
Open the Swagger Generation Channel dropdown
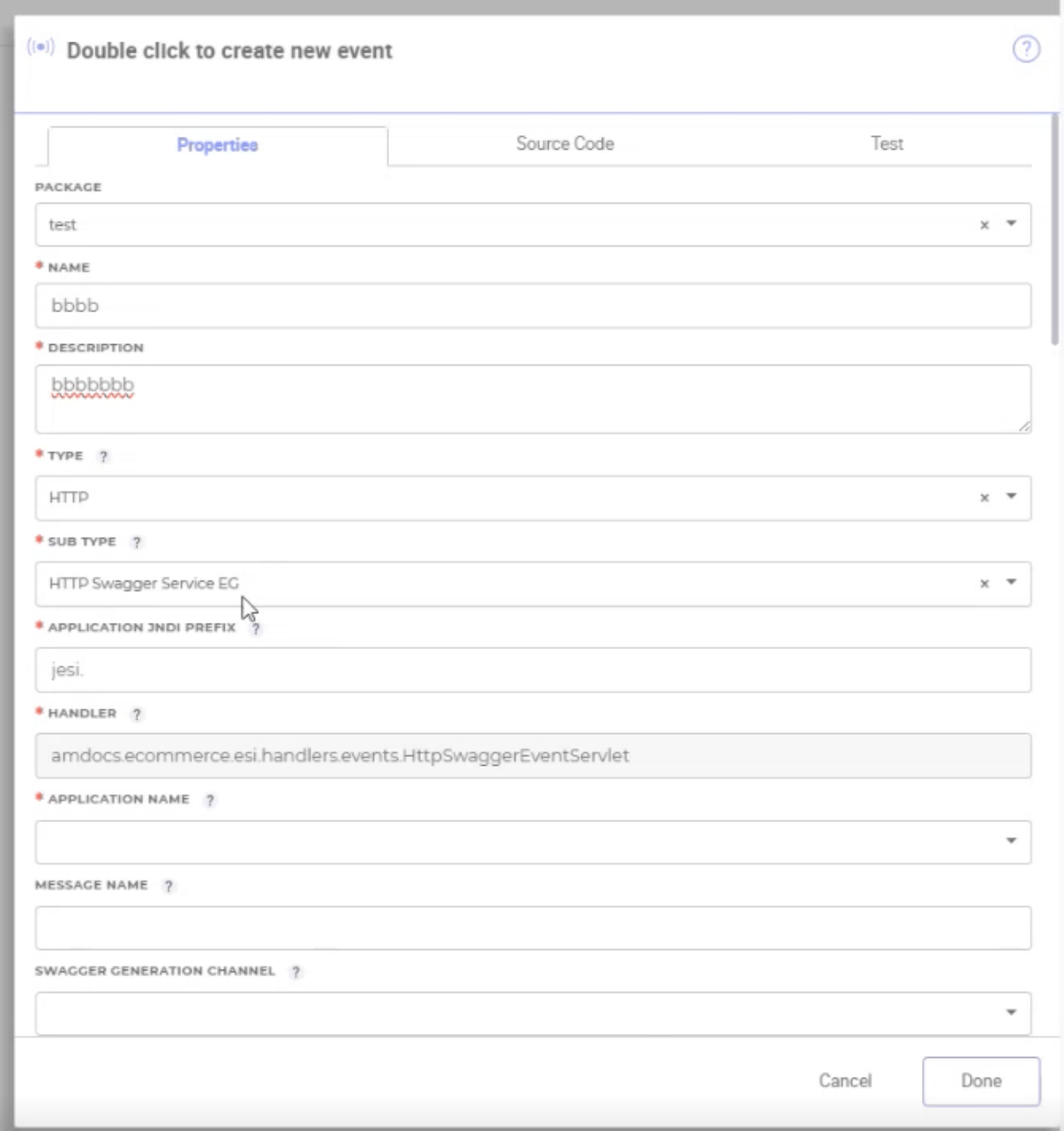1011,1013
